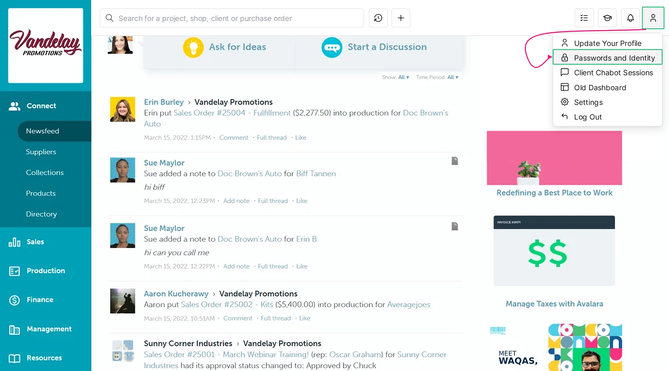Select Passwords and Identity menu item
Screen dimensions: 669x371
[608, 58]
